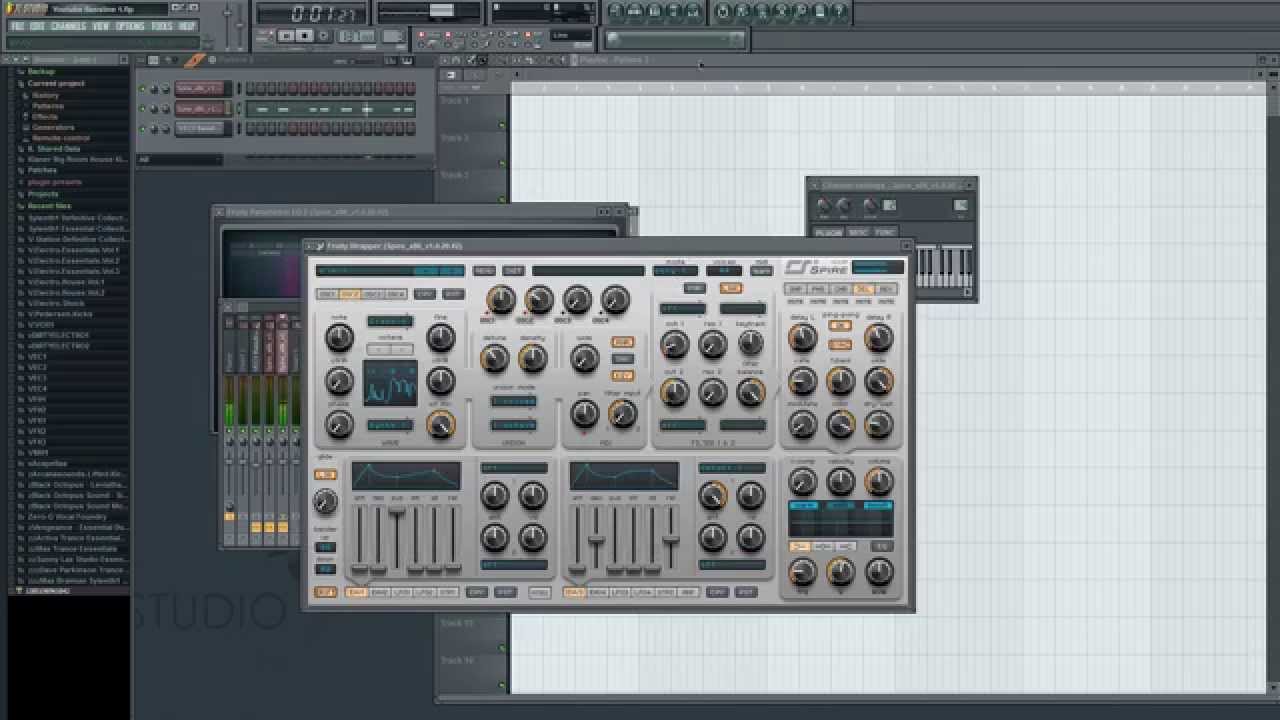Expand the Backup folder in the browser
Screen dimensions: 1280x720
41,72
